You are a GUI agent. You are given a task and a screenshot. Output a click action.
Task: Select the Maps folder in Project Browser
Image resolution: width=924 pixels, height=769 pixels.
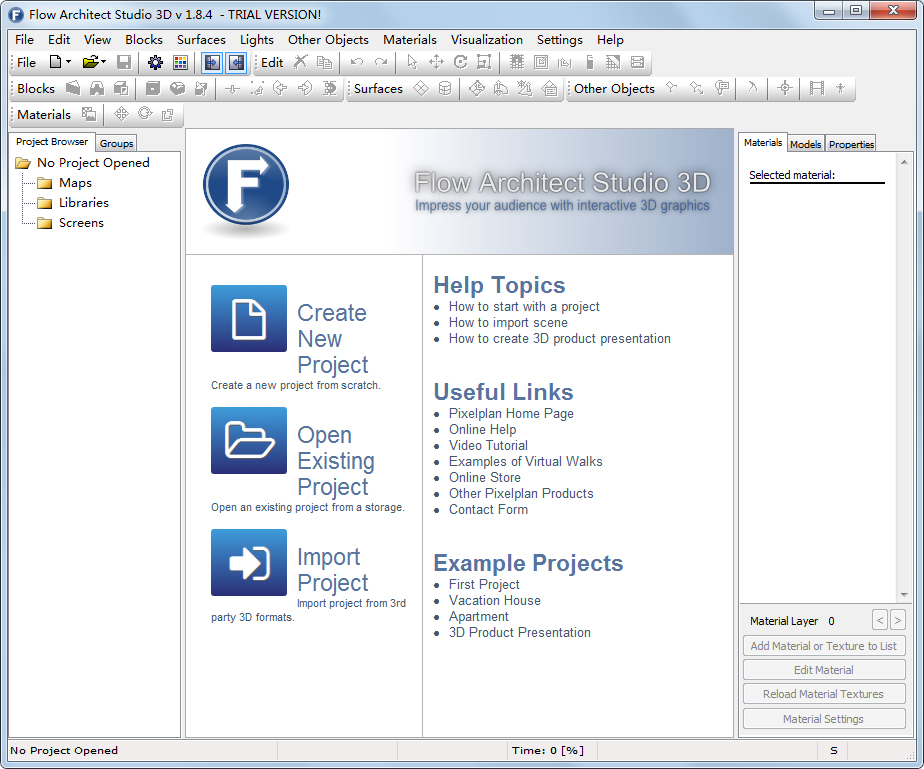pyautogui.click(x=75, y=183)
